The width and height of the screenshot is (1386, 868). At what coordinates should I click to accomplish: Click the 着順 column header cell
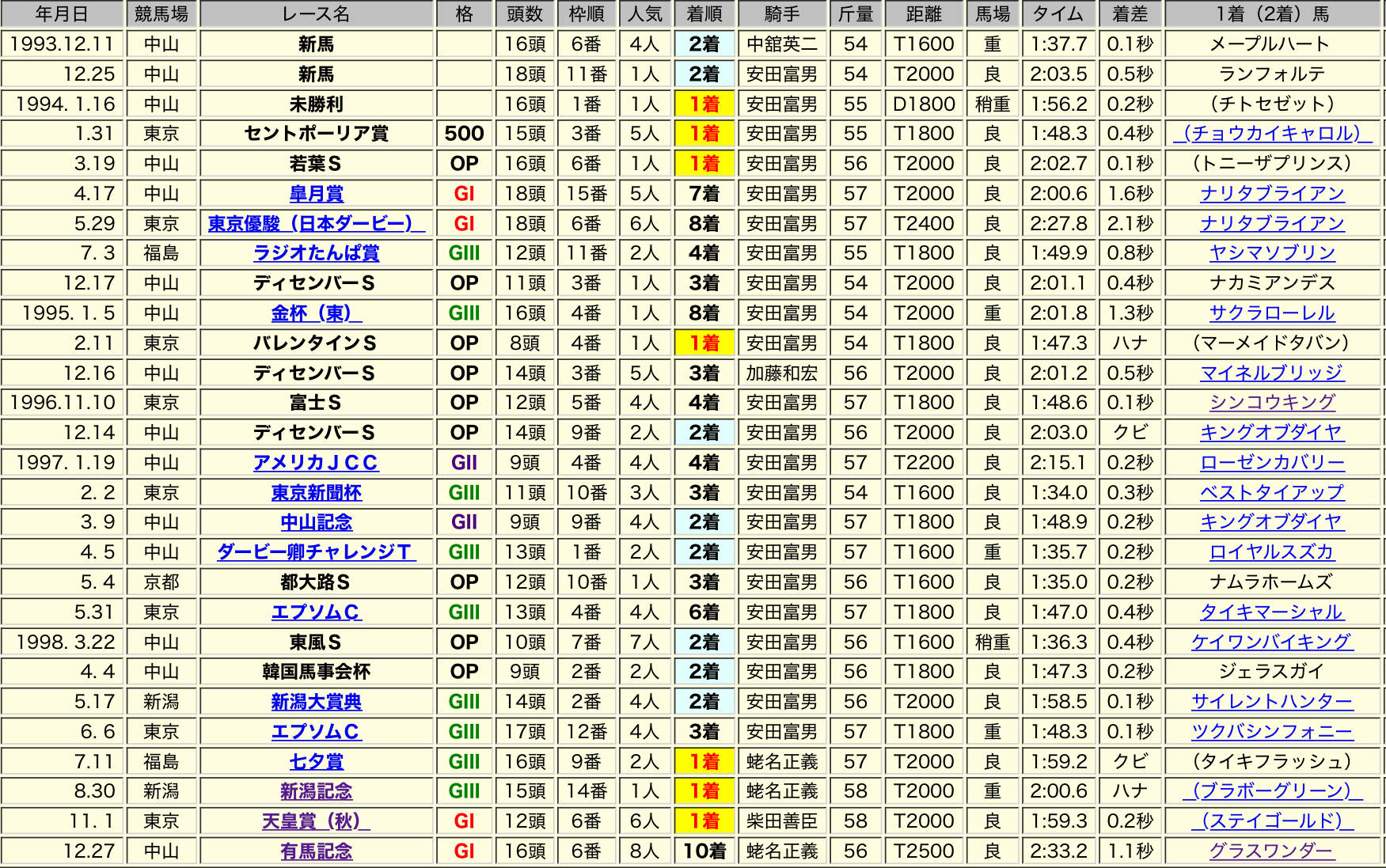click(x=704, y=14)
